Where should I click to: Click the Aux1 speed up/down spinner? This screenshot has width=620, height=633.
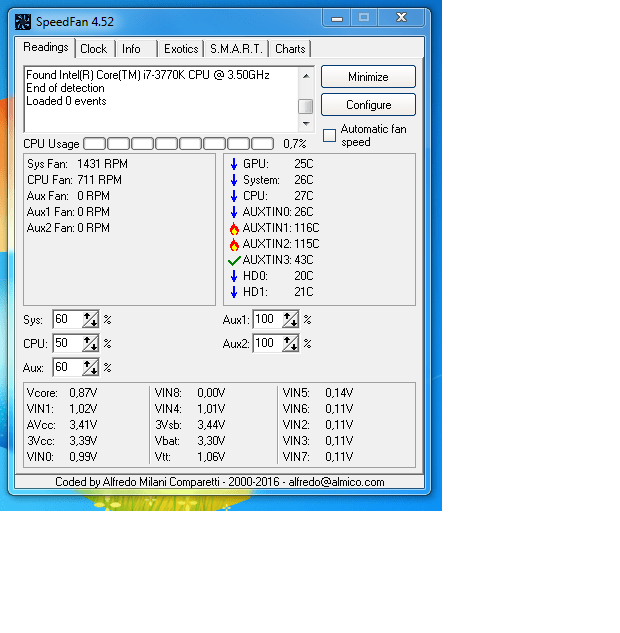291,320
